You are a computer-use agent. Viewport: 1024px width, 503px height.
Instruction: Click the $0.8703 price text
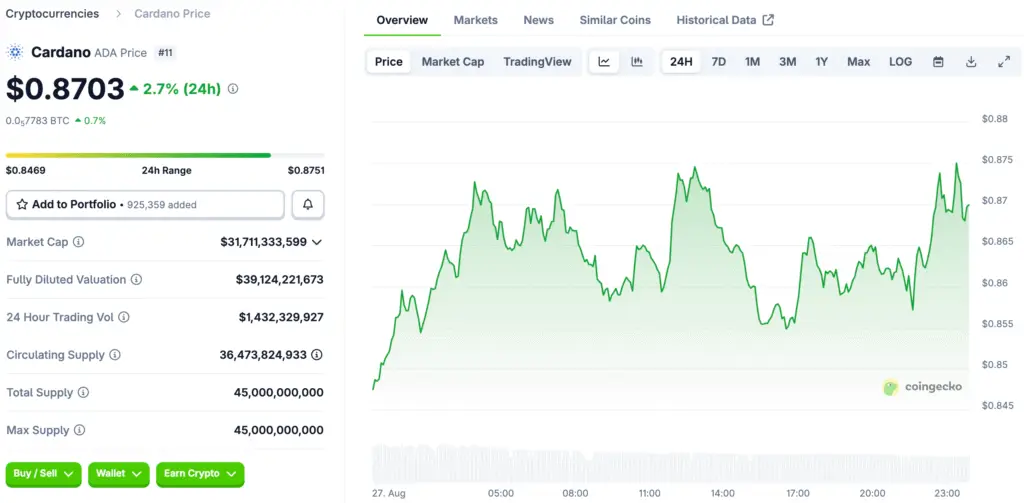point(65,89)
